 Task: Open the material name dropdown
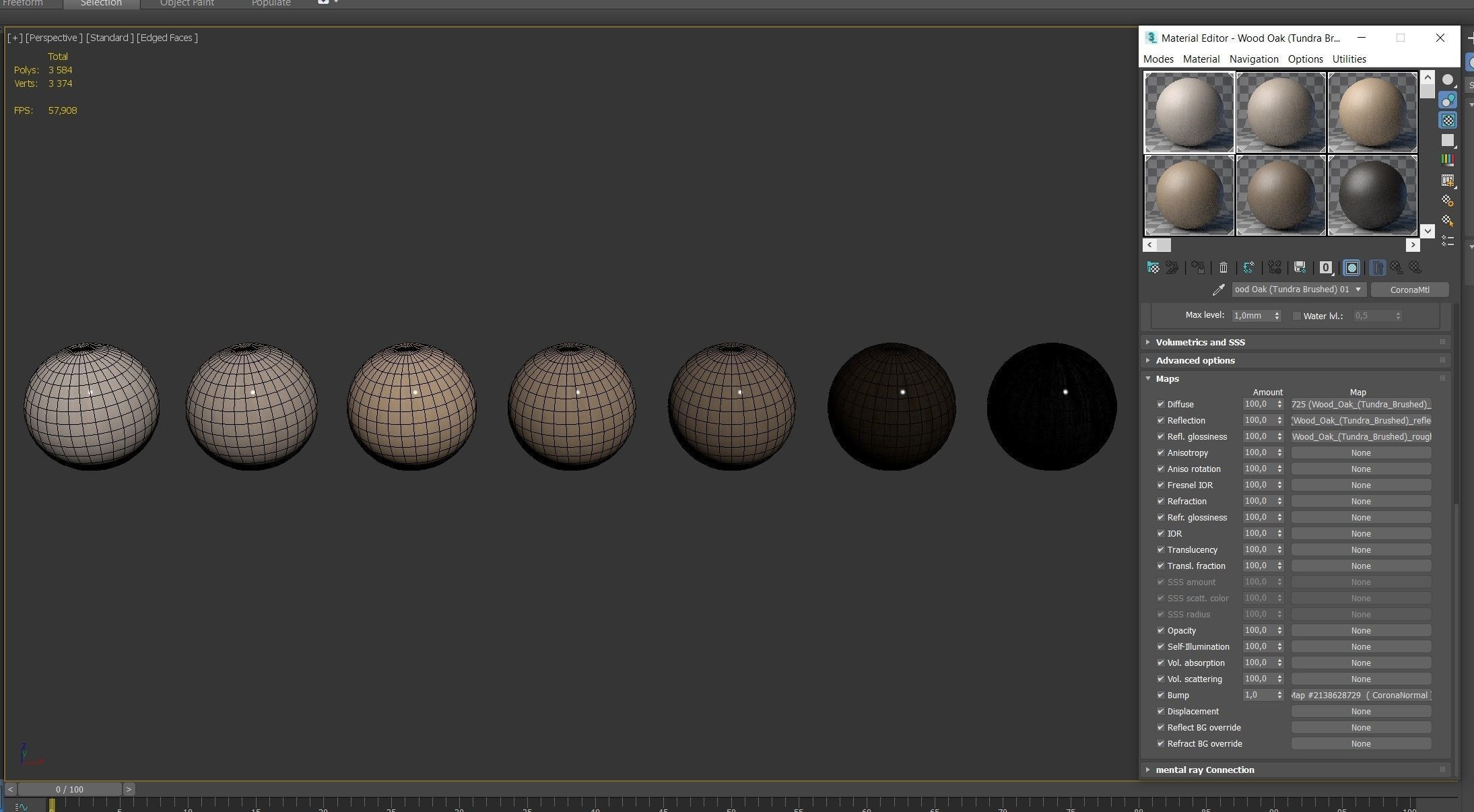click(1358, 290)
